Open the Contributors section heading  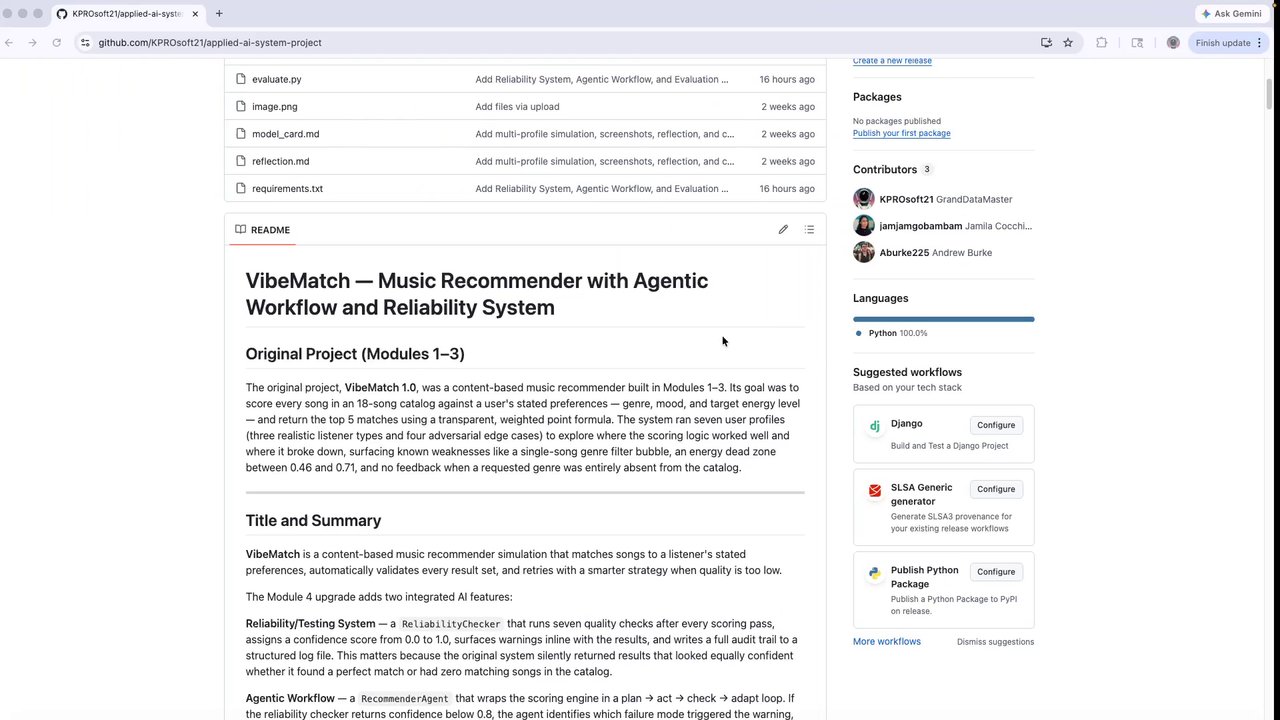pyautogui.click(x=885, y=170)
